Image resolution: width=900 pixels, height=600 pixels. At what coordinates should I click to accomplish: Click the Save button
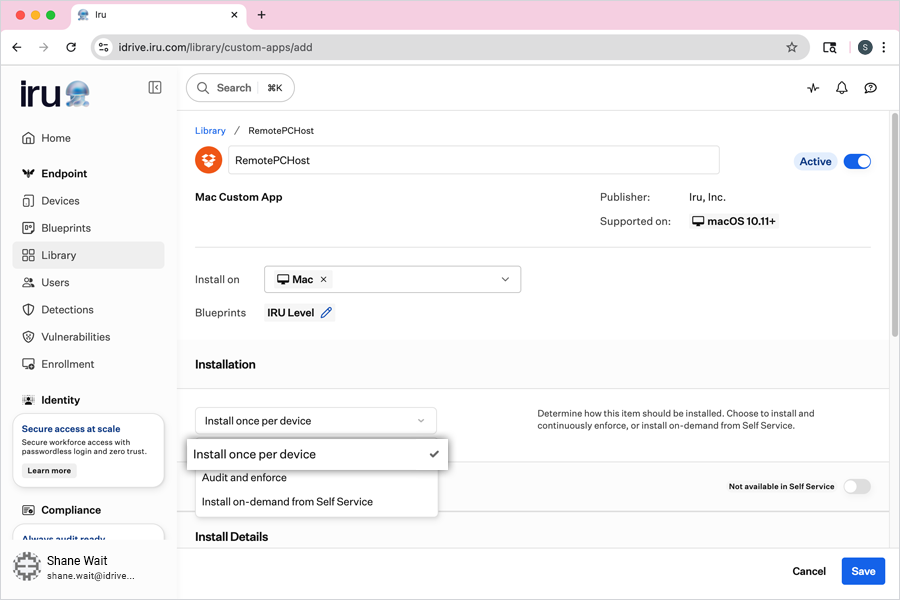pyautogui.click(x=862, y=571)
